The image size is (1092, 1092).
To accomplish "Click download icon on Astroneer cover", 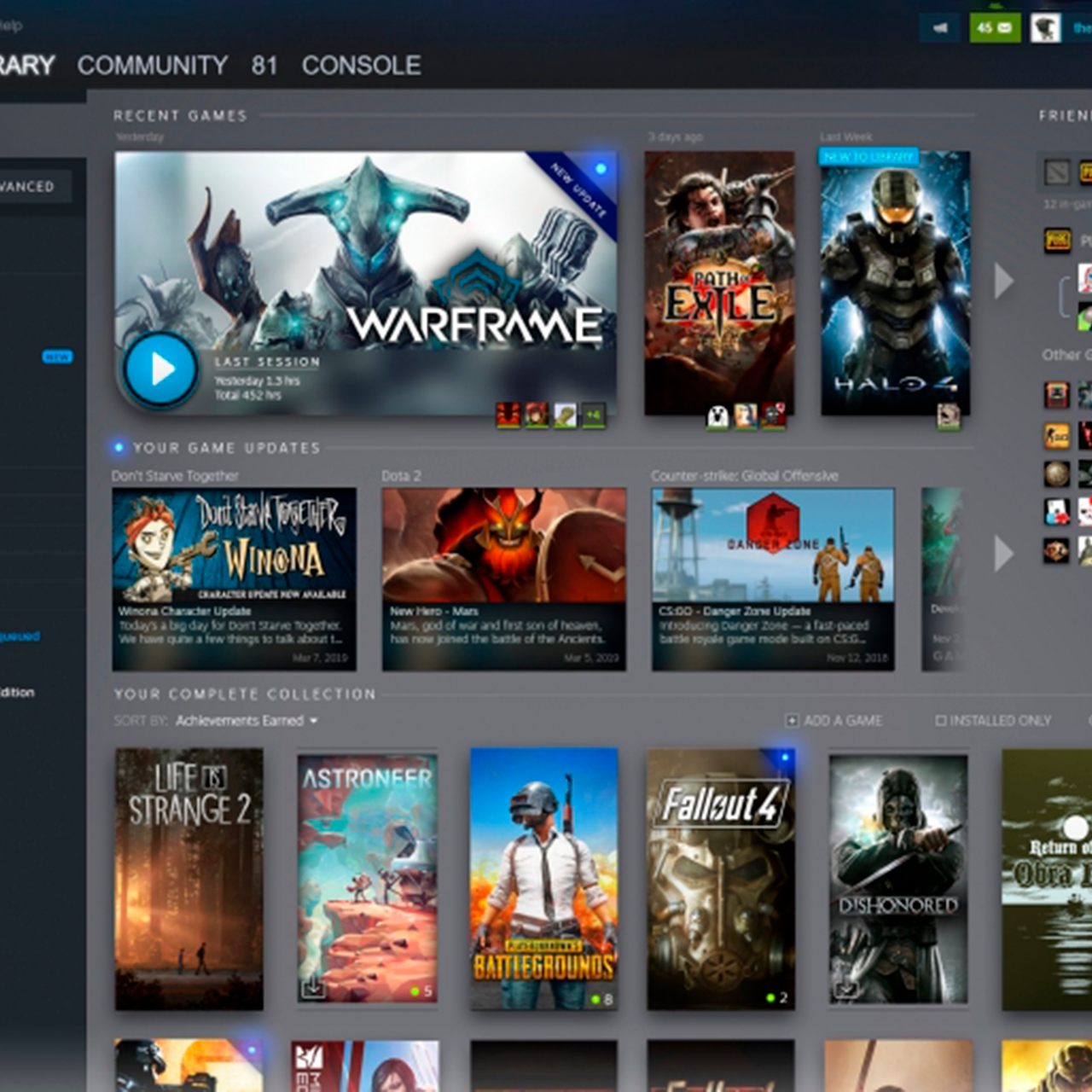I will [x=313, y=987].
